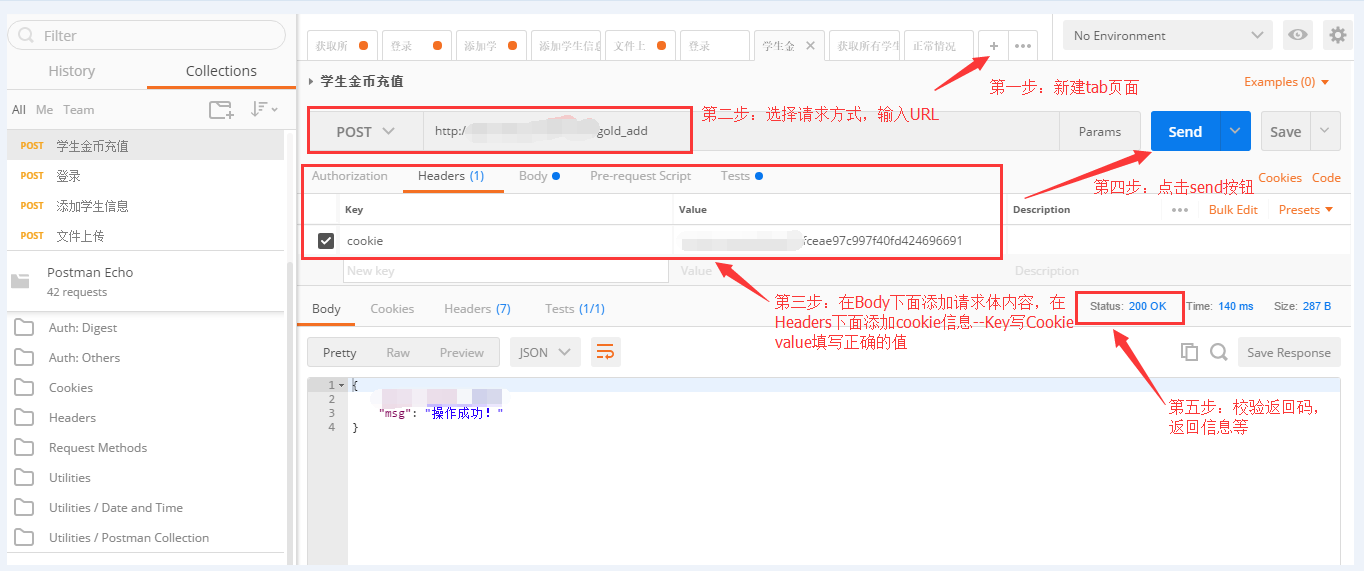Click the folder icon beside Cookies
The image size is (1364, 571).
tap(24, 388)
